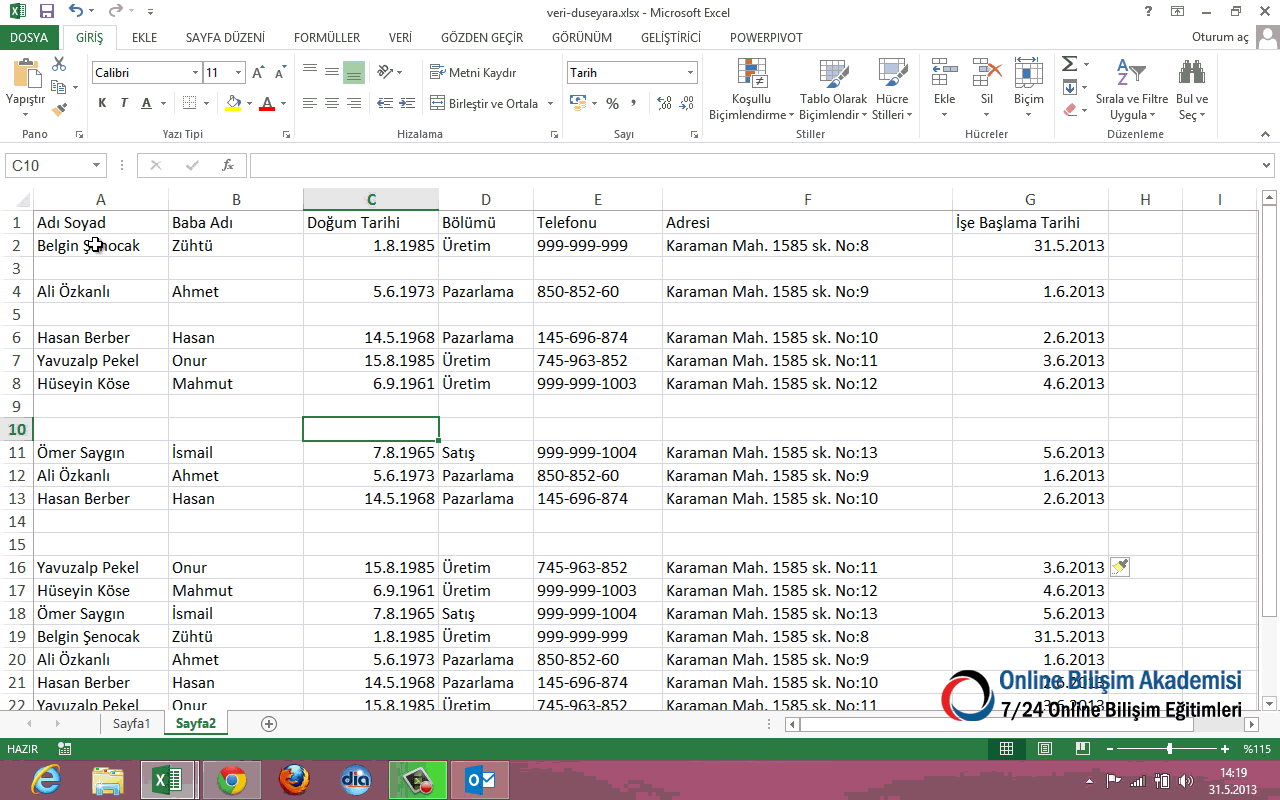Screen dimensions: 1280x800
Task: Click the AutoSum sigma icon
Action: click(x=1069, y=64)
